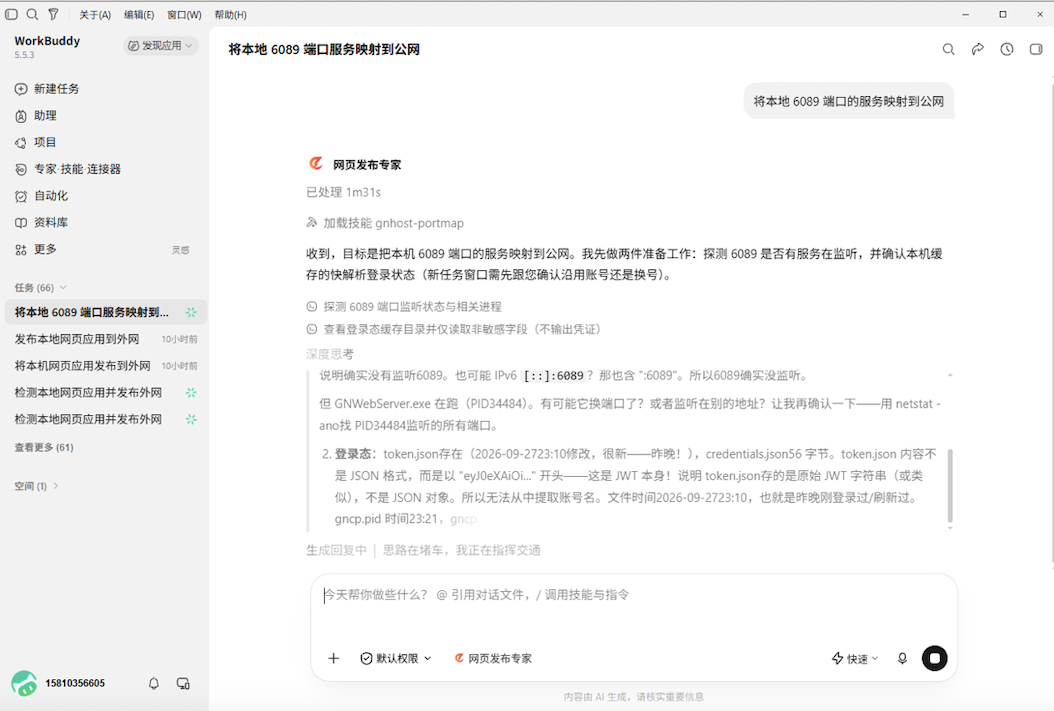Image resolution: width=1054 pixels, height=711 pixels.
Task: Click the message input field
Action: (633, 608)
